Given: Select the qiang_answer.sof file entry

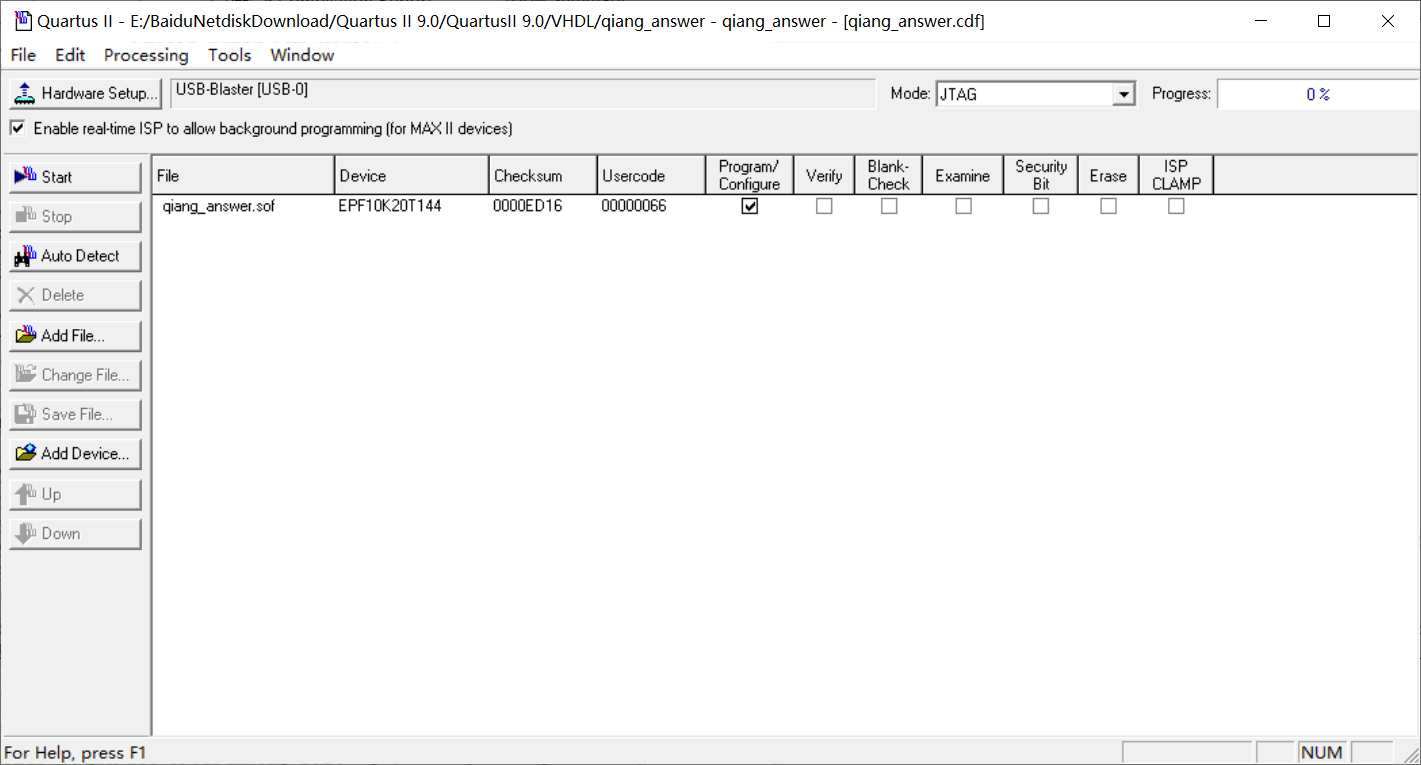Looking at the screenshot, I should tap(218, 206).
